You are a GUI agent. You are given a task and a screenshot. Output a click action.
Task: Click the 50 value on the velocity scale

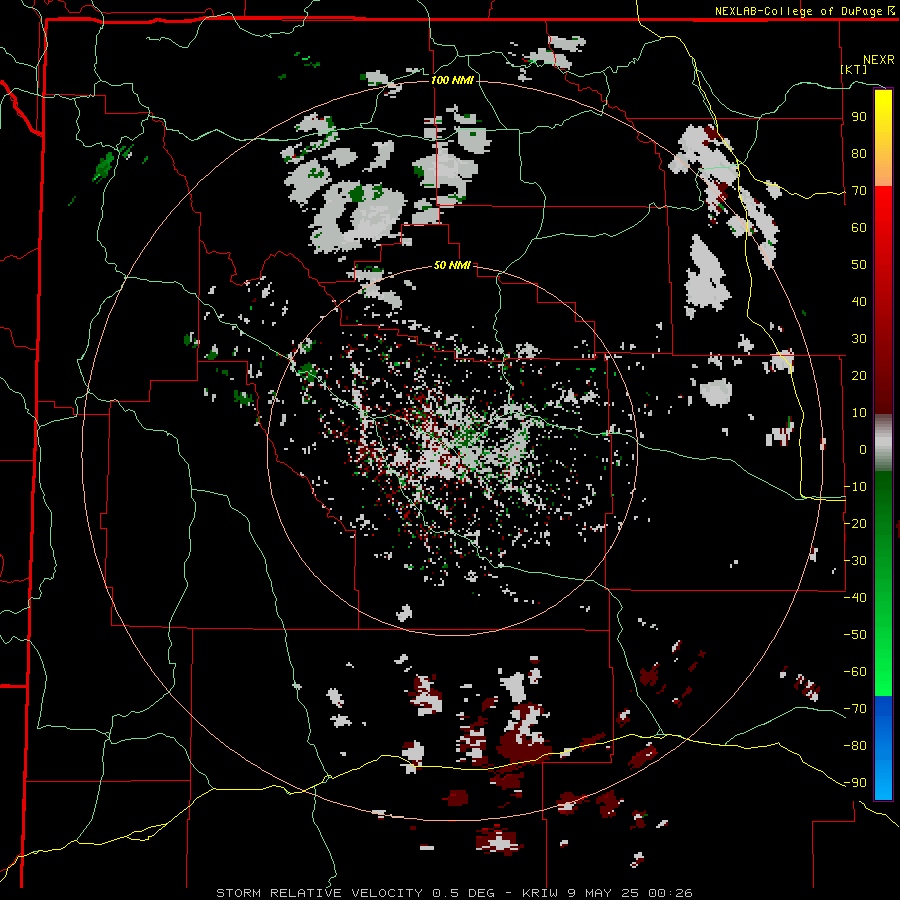click(859, 265)
